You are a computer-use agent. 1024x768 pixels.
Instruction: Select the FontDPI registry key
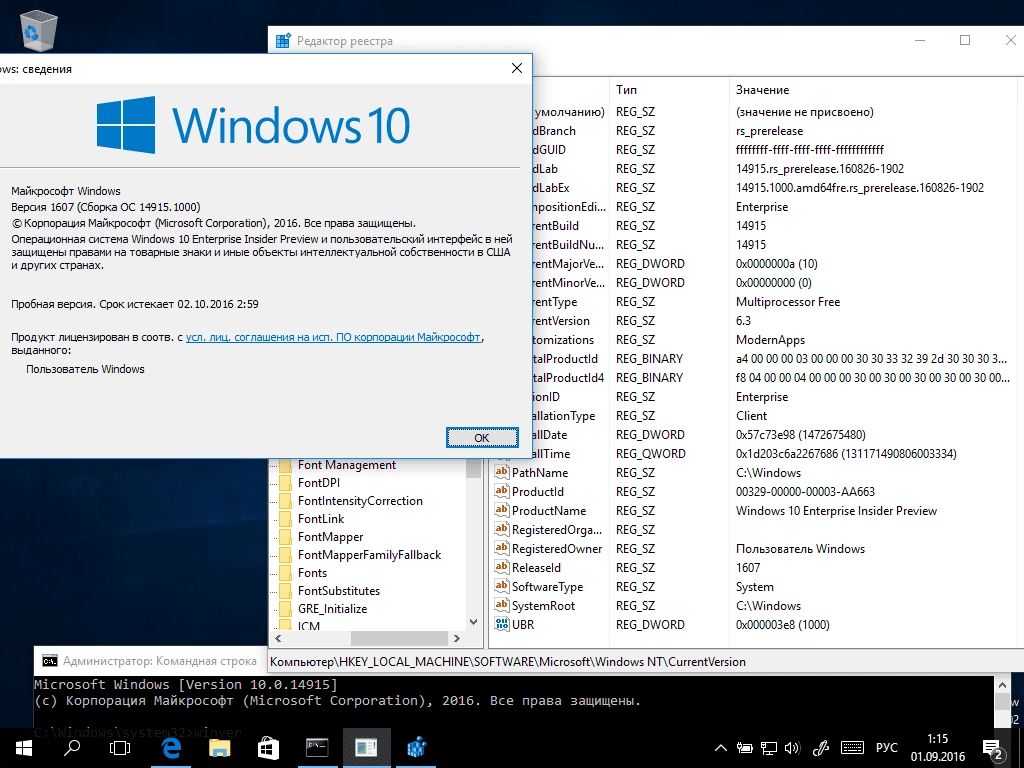click(x=319, y=483)
